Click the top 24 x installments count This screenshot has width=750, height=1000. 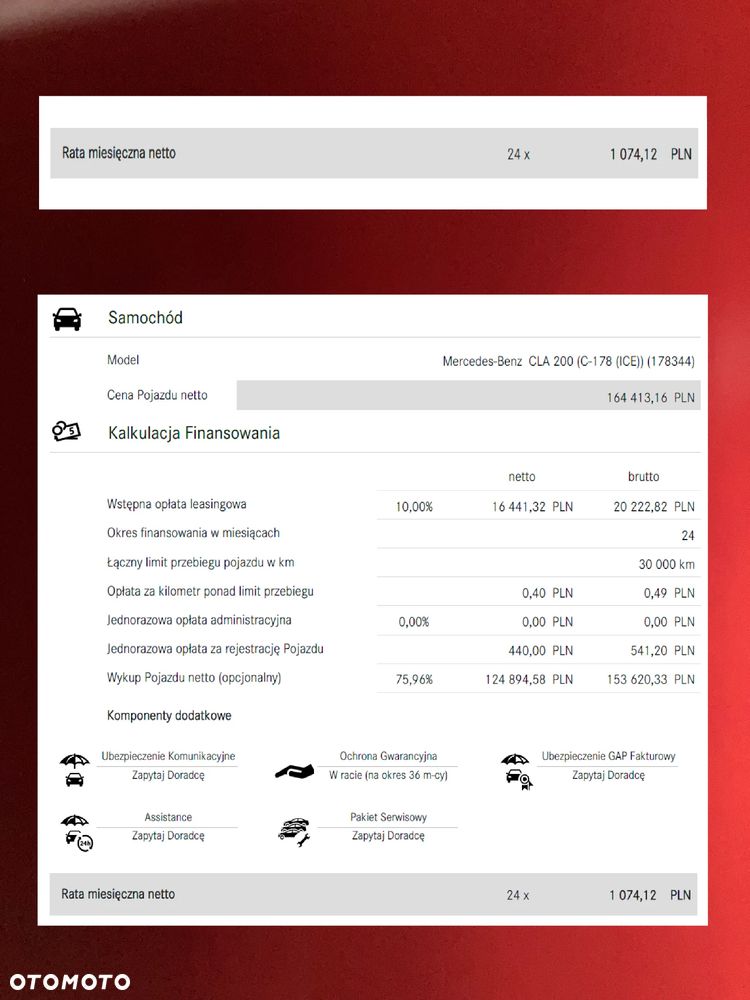point(518,154)
